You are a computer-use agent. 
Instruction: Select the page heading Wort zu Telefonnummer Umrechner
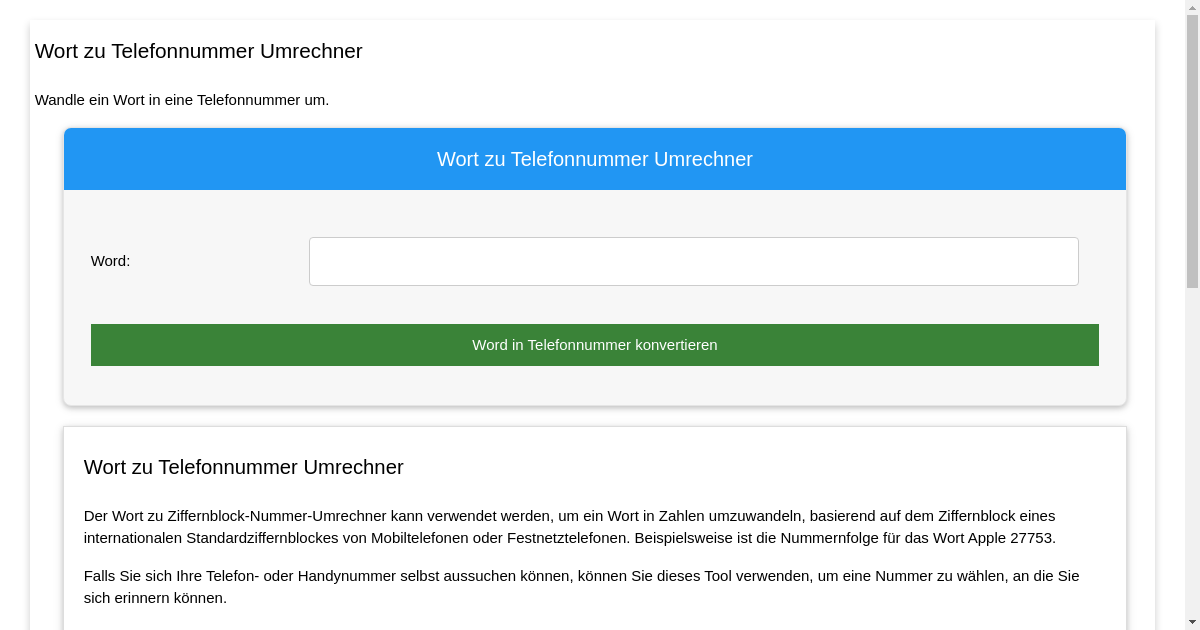click(x=198, y=51)
